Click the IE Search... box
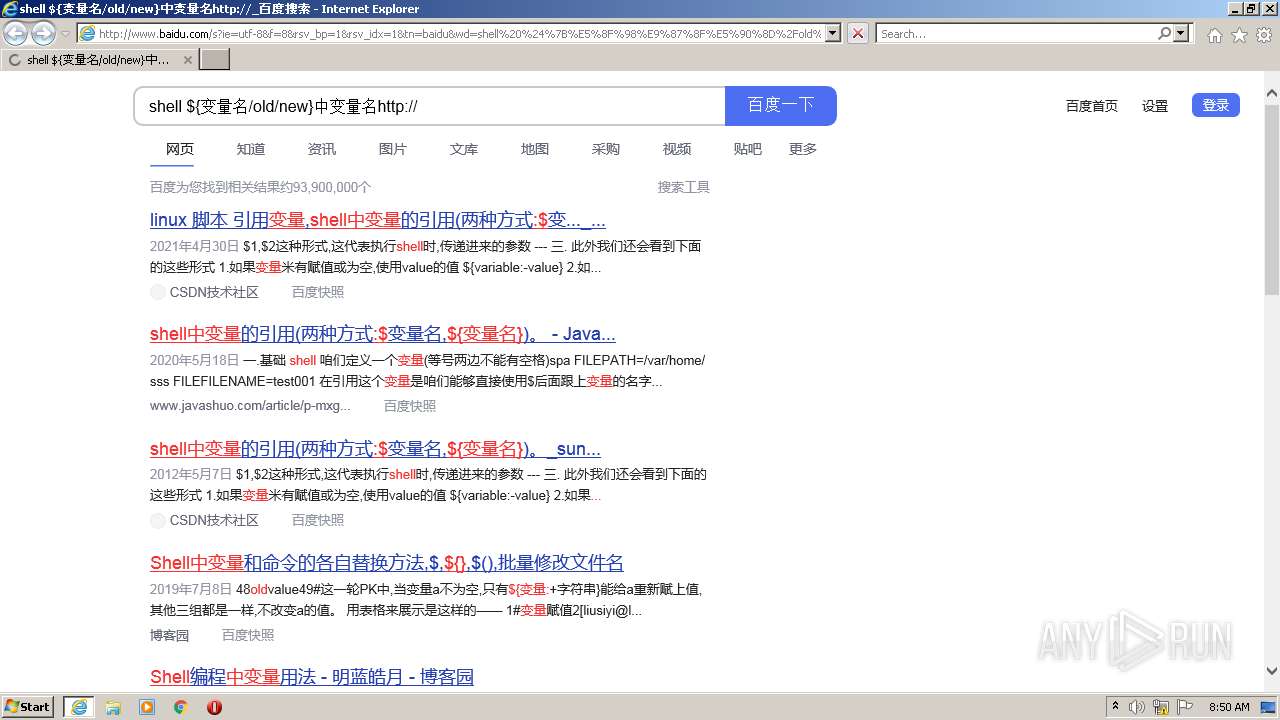 tap(1015, 33)
